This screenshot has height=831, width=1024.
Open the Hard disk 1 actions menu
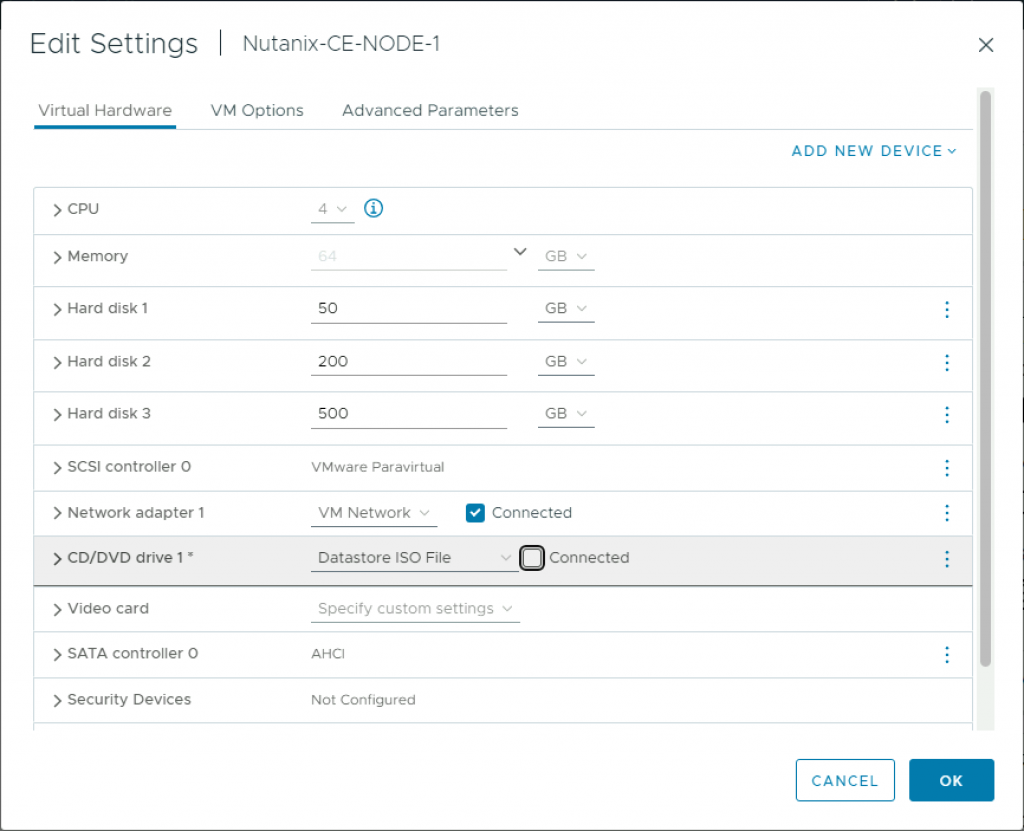(946, 310)
